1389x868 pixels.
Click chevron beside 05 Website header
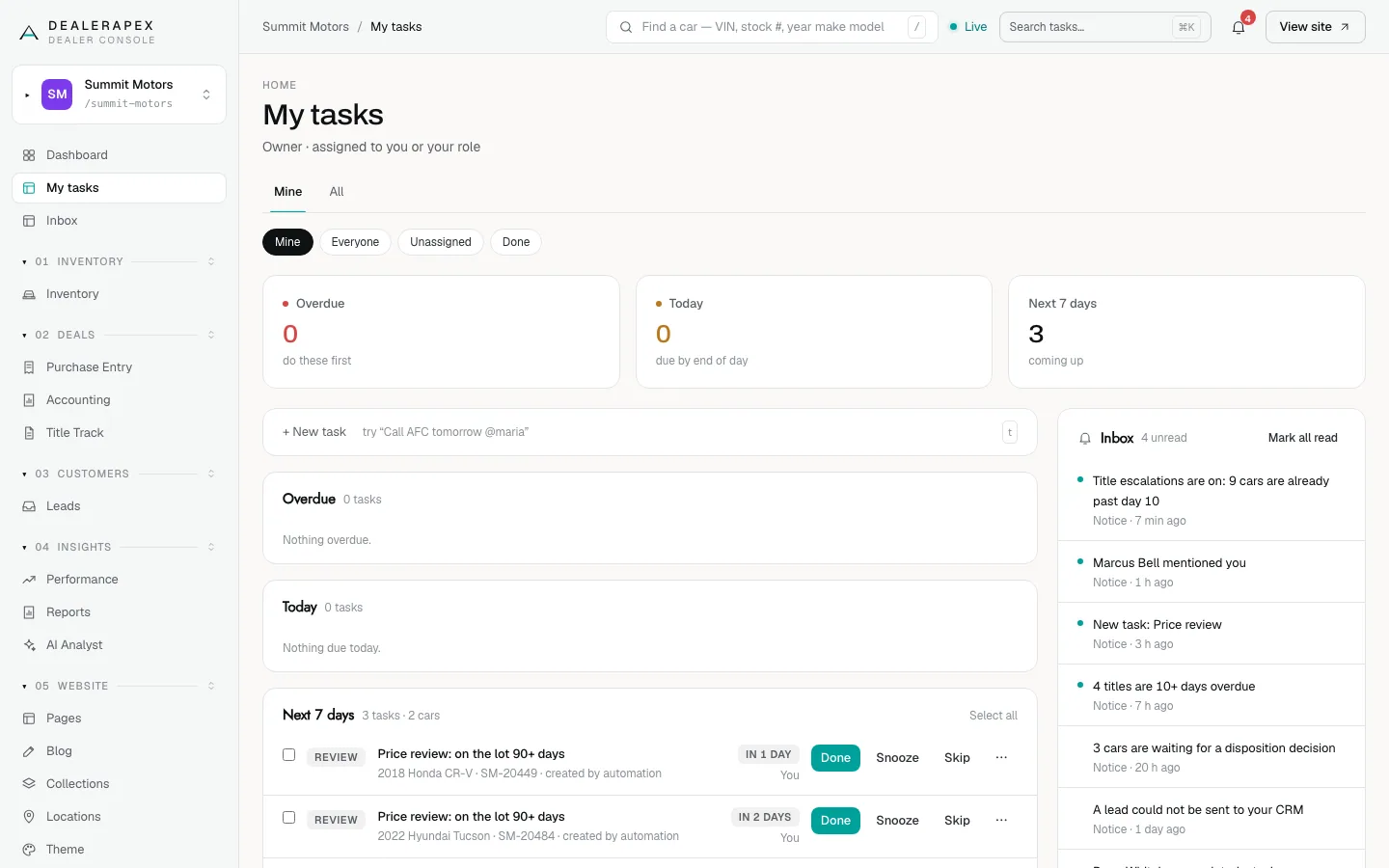pyautogui.click(x=211, y=686)
